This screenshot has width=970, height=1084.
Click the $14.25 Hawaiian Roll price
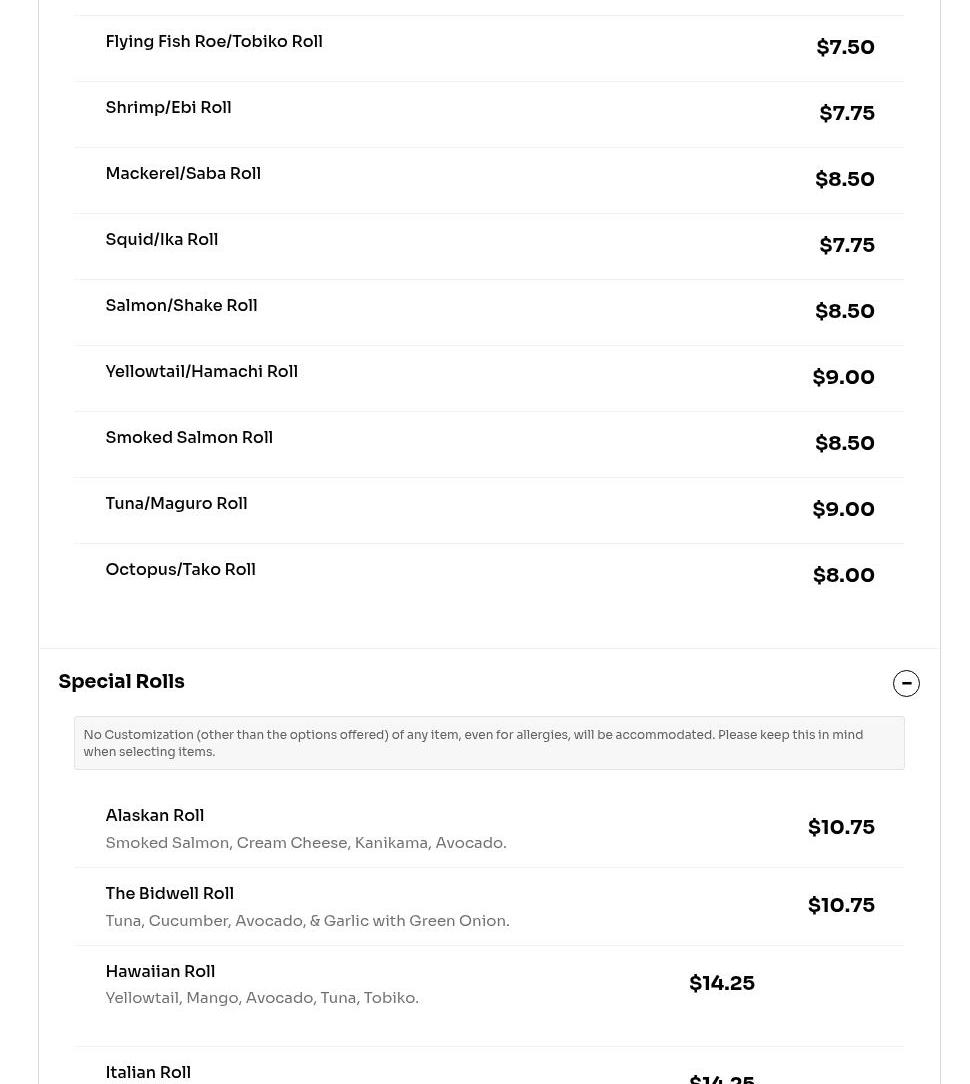click(x=721, y=984)
